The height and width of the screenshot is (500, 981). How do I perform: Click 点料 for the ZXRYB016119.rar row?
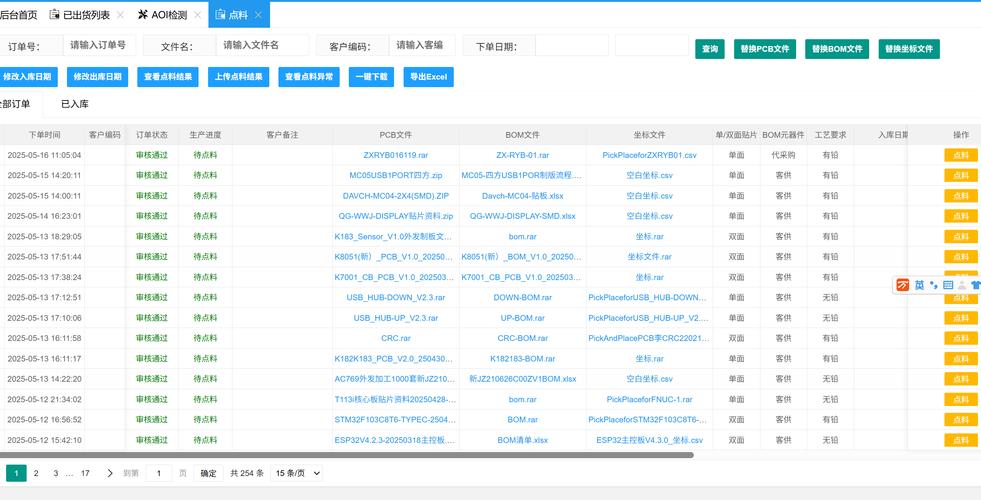tap(961, 155)
